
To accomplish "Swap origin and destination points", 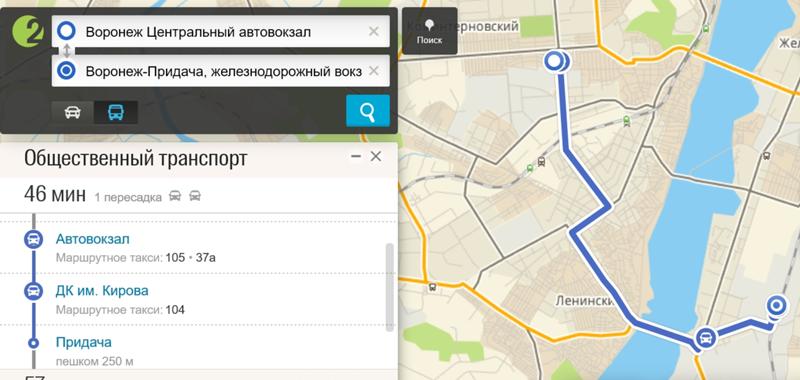I will (66, 51).
